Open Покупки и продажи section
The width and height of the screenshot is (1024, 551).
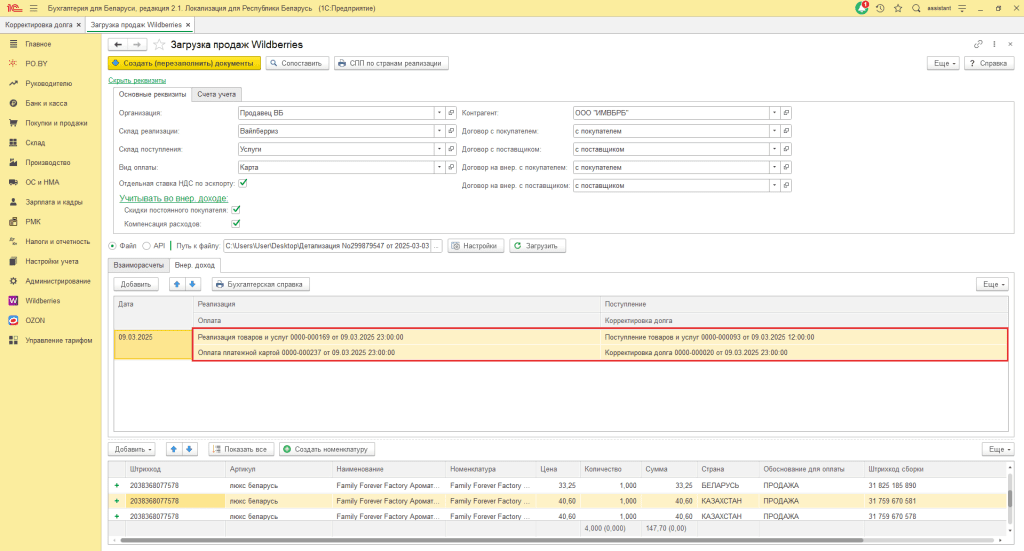[x=56, y=123]
